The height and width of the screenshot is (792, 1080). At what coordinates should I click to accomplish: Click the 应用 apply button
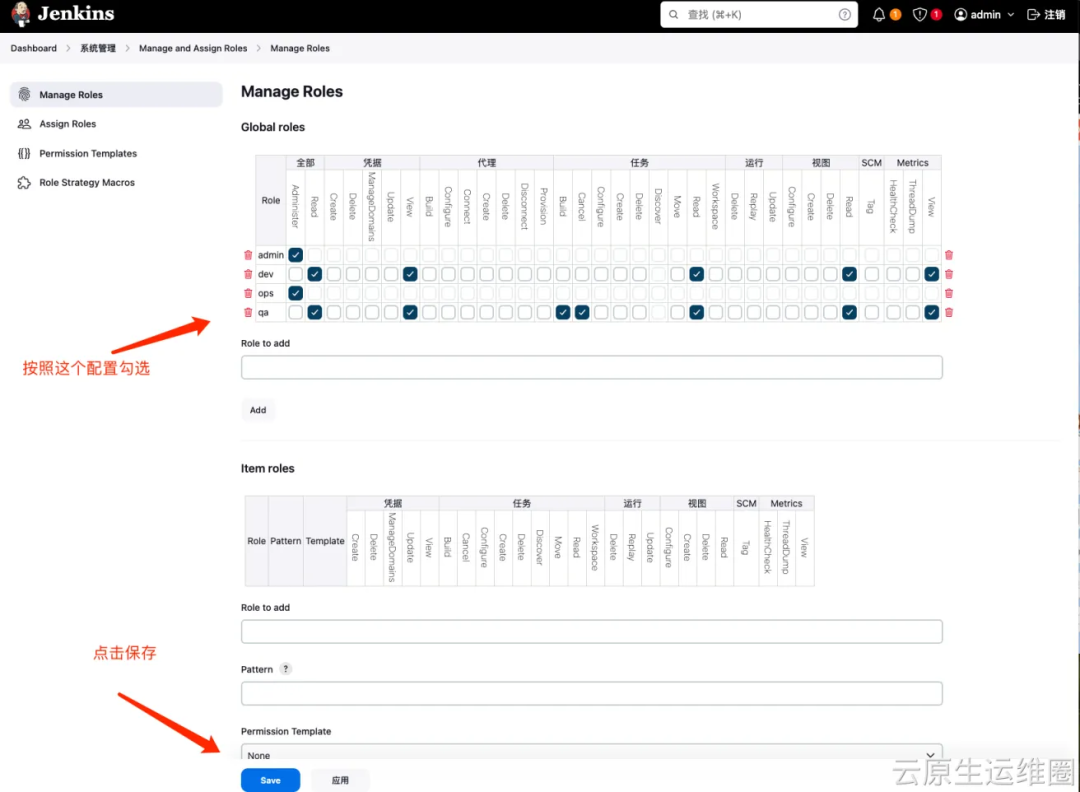(x=340, y=780)
